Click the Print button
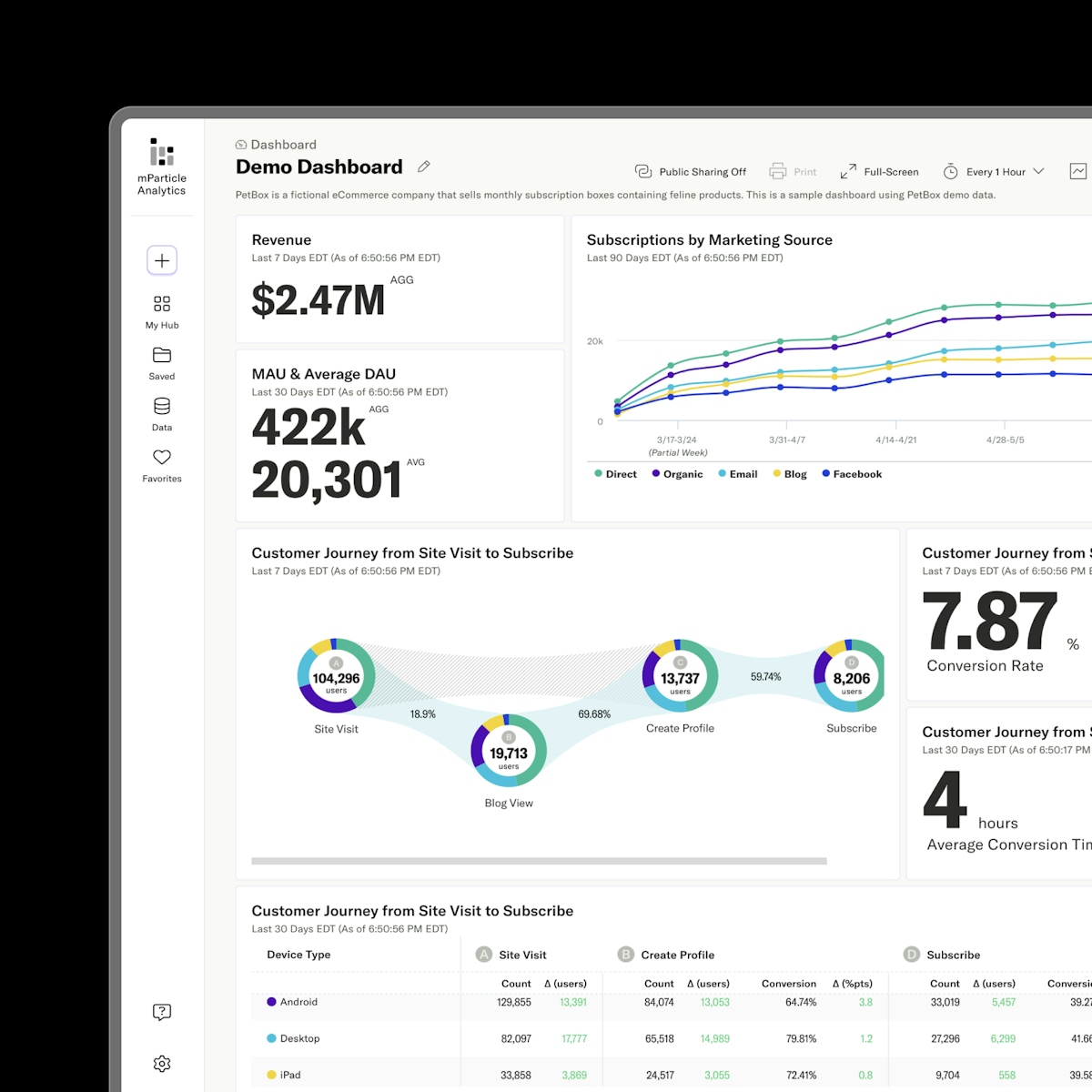Viewport: 1092px width, 1092px height. [793, 171]
